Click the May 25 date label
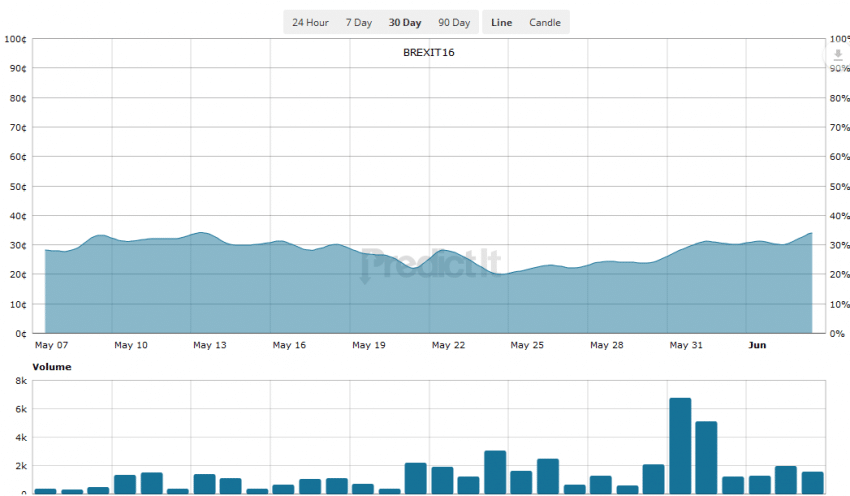This screenshot has width=850, height=496. [x=527, y=345]
